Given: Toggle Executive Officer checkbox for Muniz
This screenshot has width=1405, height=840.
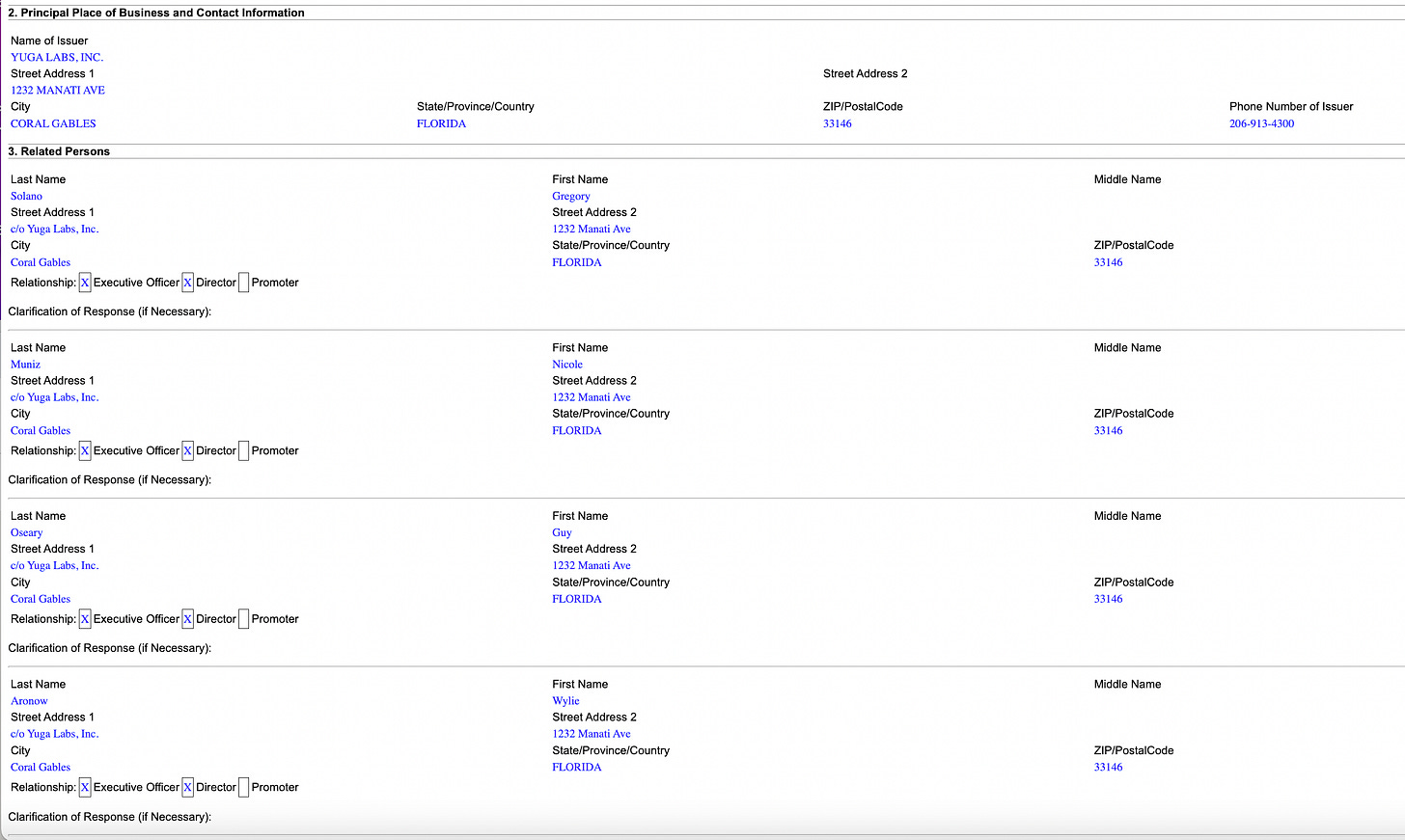Looking at the screenshot, I should [x=85, y=450].
